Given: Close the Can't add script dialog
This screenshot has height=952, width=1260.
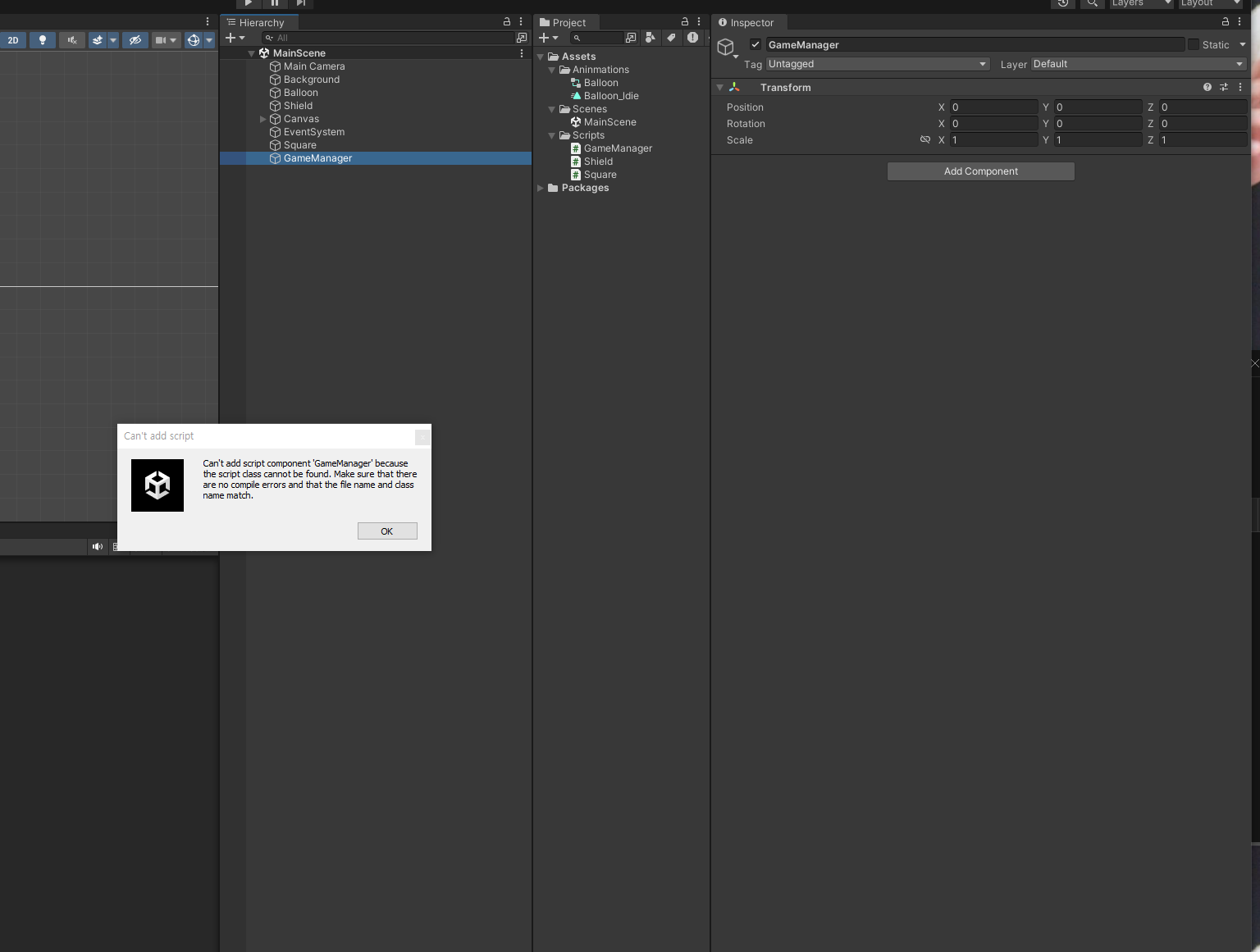Looking at the screenshot, I should pos(422,437).
